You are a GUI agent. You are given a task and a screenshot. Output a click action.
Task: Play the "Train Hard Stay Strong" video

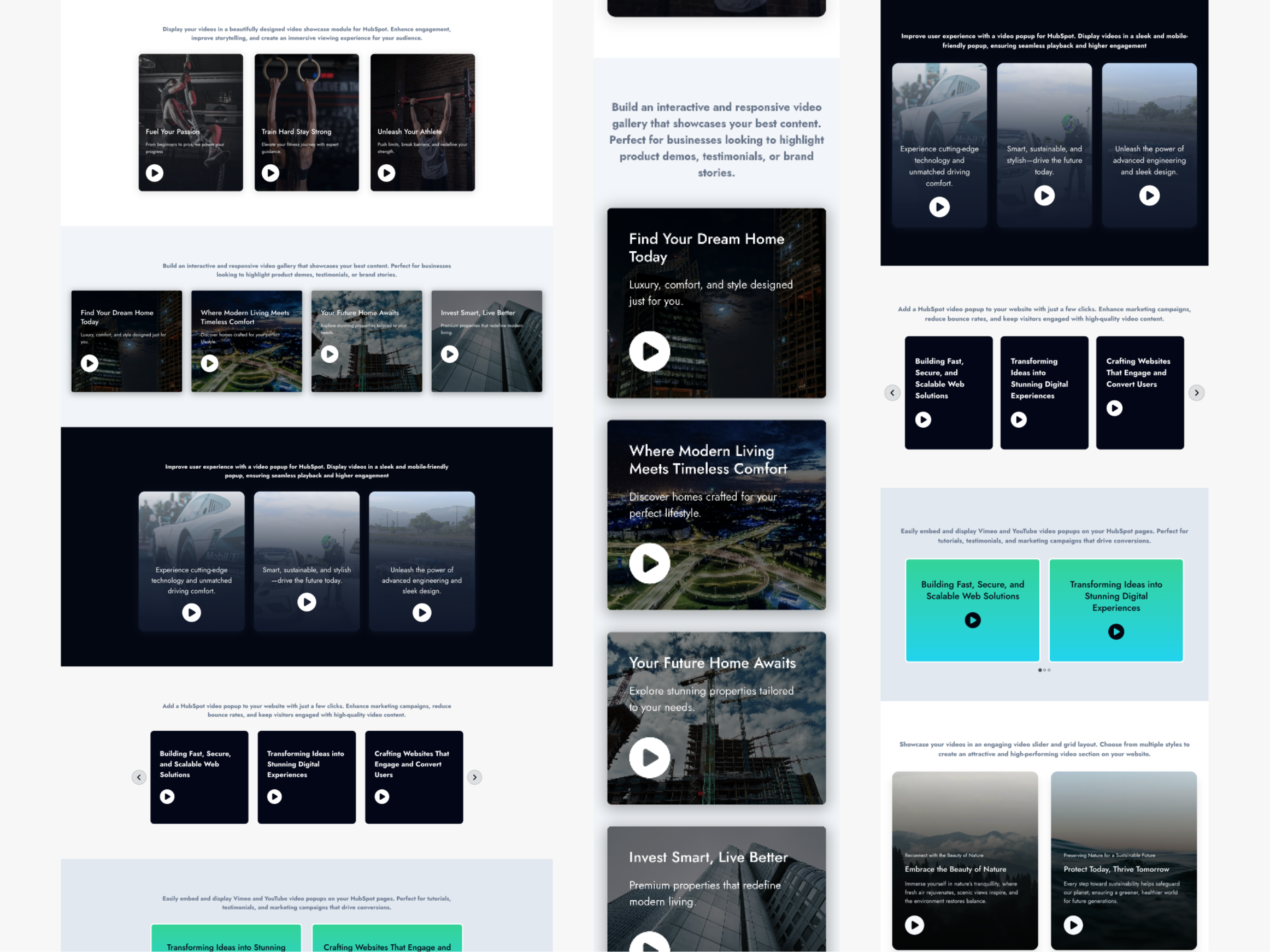tap(270, 173)
